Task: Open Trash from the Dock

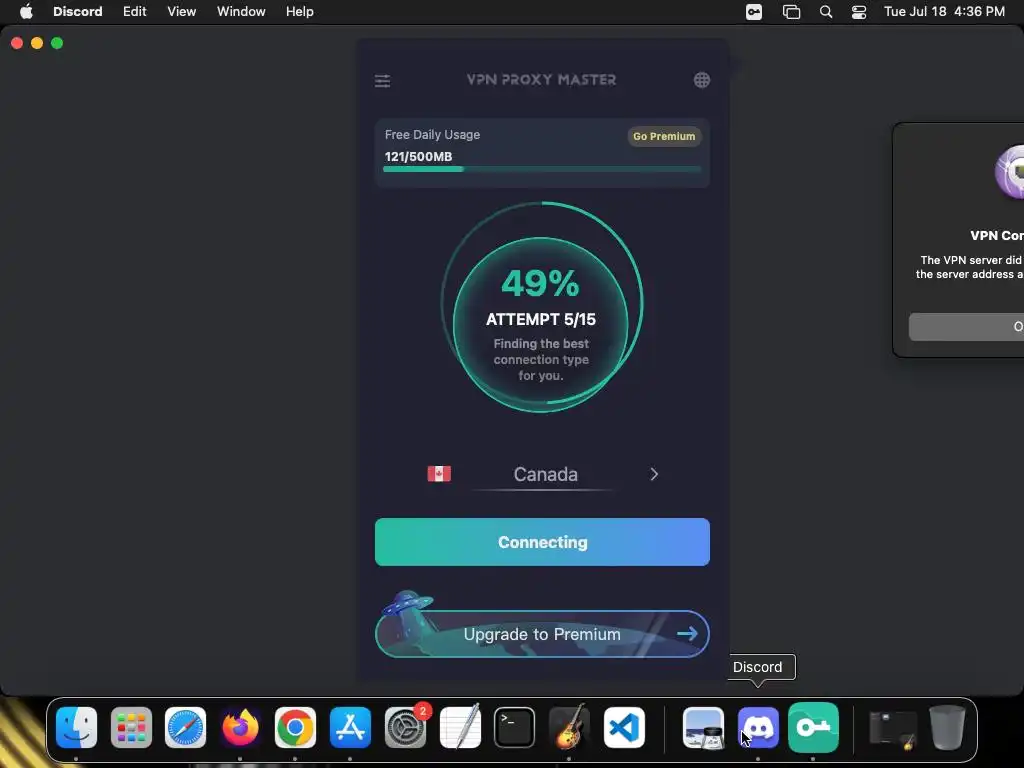Action: pyautogui.click(x=947, y=727)
